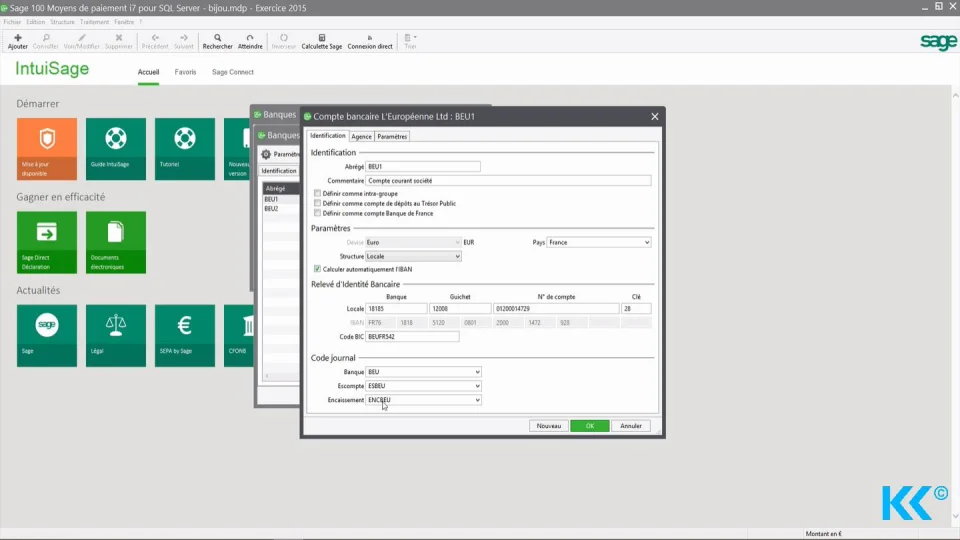Open the Documents électroniques tile
This screenshot has height=540, width=960.
coord(116,242)
